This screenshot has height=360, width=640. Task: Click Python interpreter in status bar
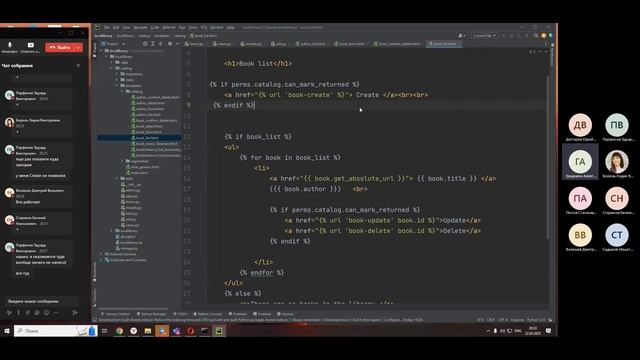coord(536,320)
